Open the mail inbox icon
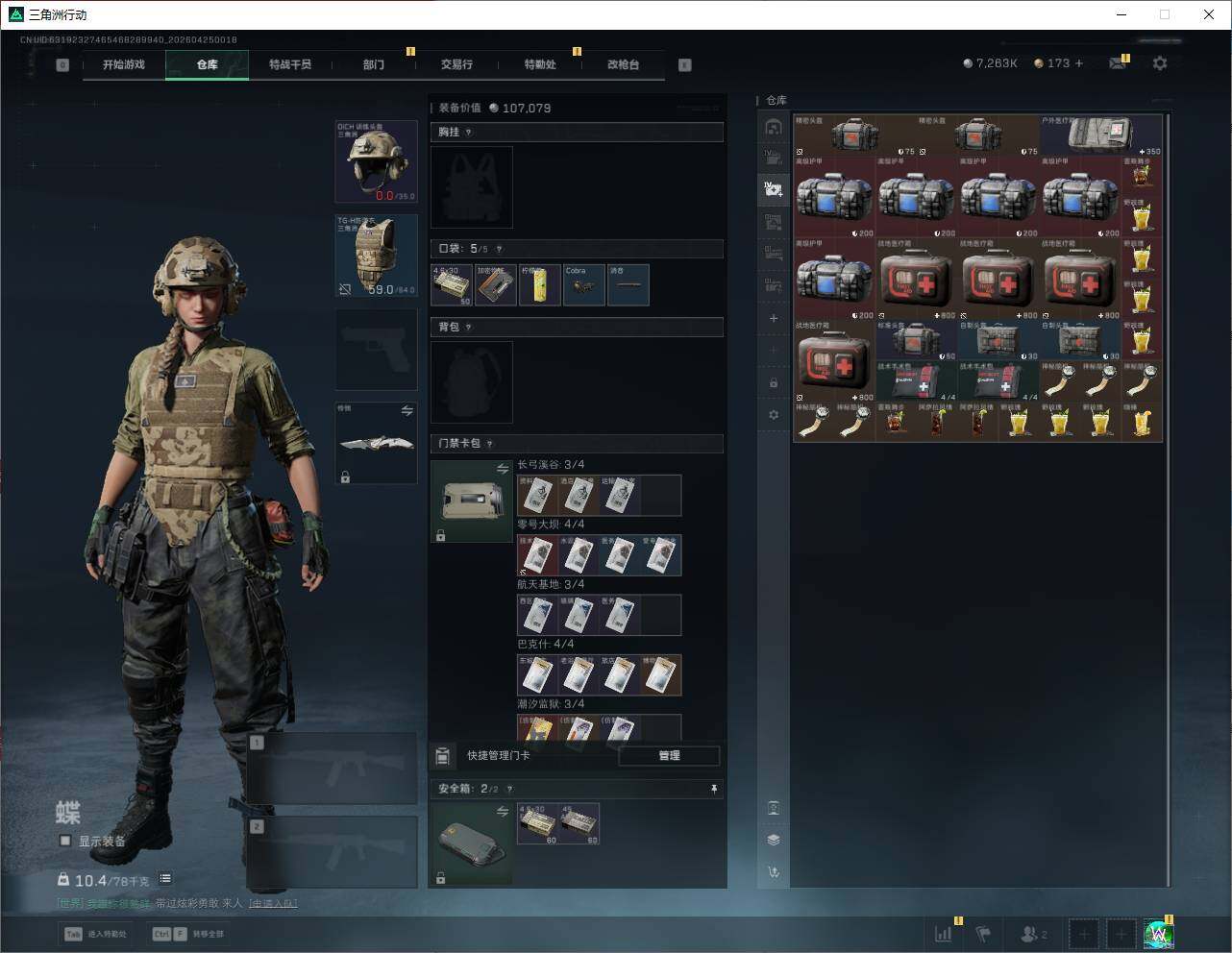The image size is (1232, 953). pos(1117,63)
